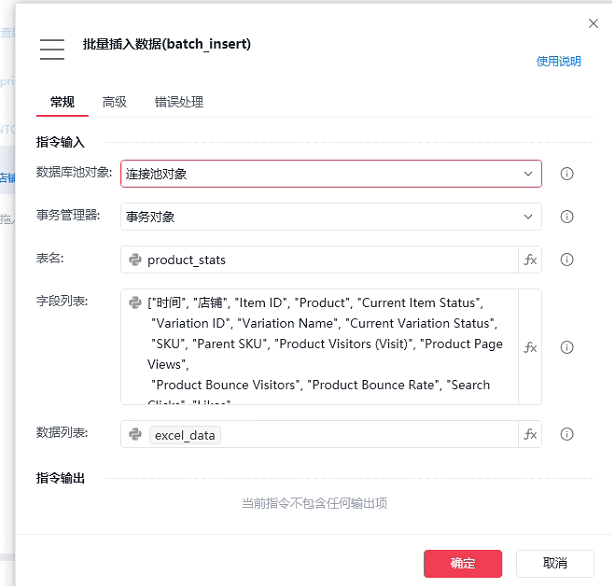Click the info icon next to 字段列表

tap(567, 347)
